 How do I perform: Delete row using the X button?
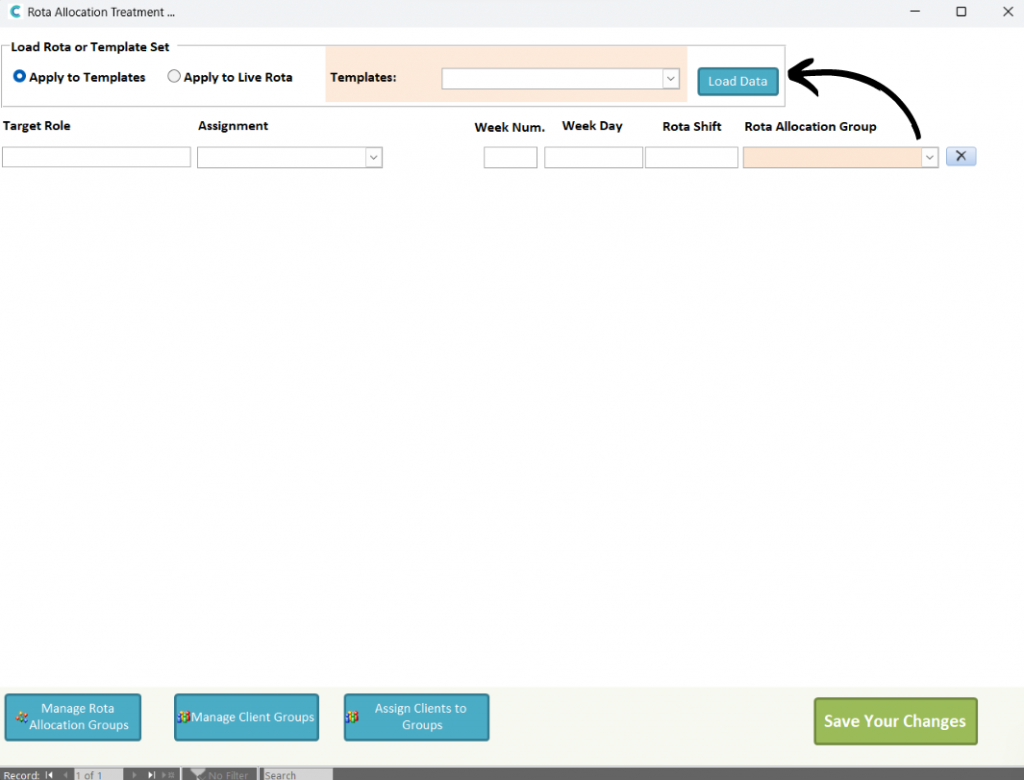[960, 156]
